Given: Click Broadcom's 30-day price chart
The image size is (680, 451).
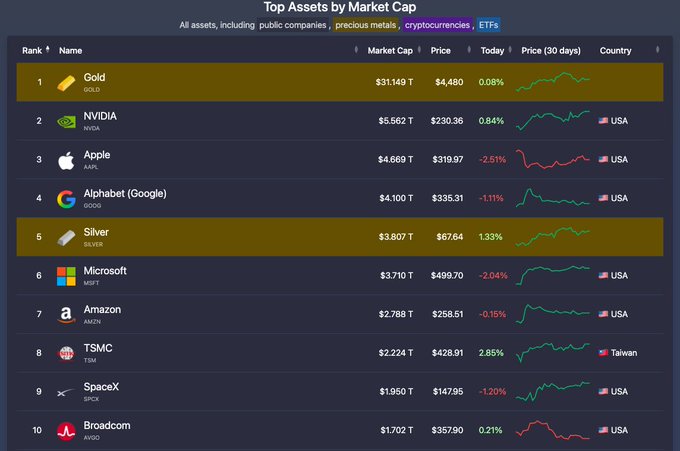Looking at the screenshot, I should pyautogui.click(x=552, y=430).
